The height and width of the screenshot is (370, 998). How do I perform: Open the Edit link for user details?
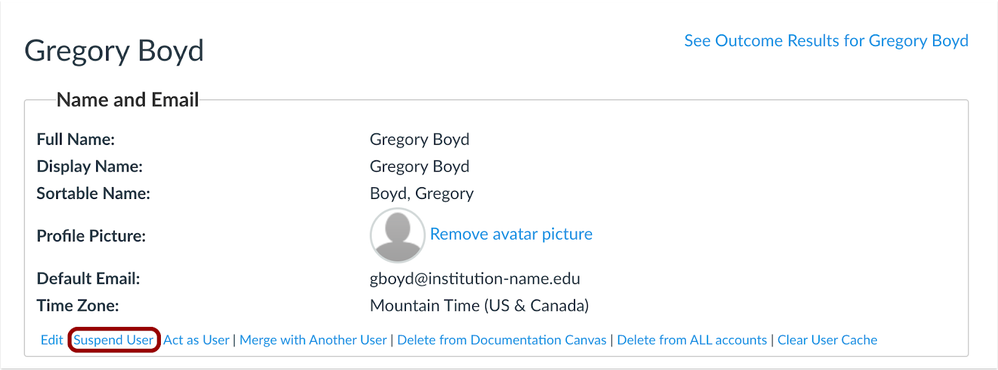point(52,340)
